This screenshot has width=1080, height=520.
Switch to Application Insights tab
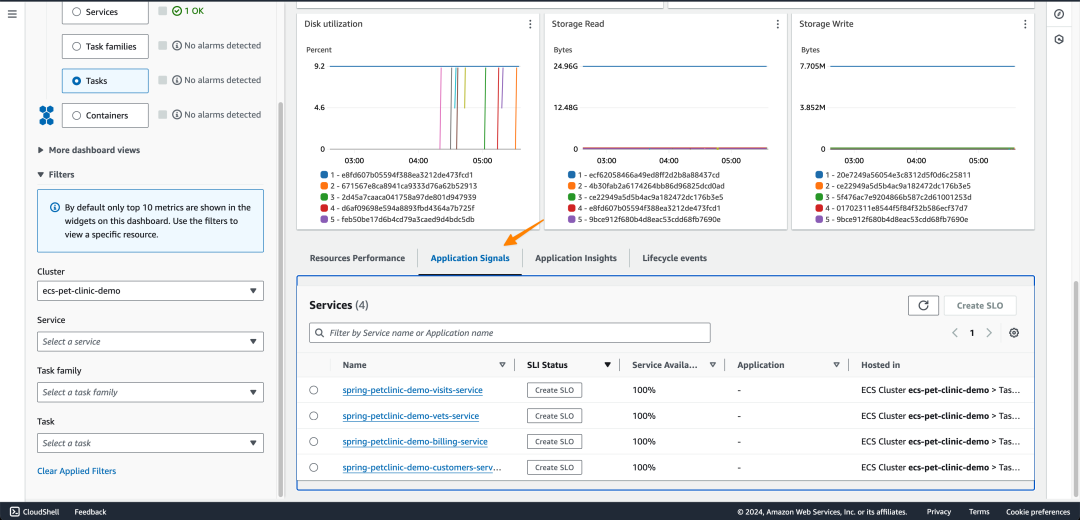point(576,258)
